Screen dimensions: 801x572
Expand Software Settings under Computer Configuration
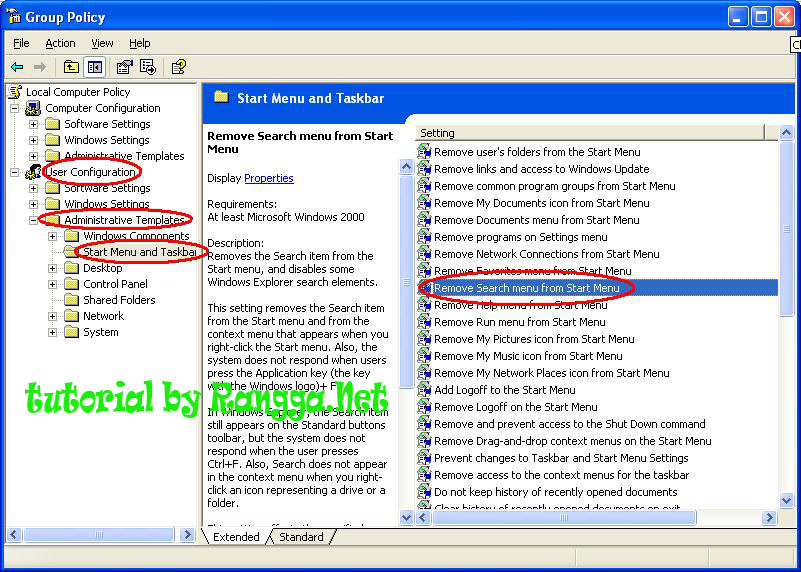[34, 124]
